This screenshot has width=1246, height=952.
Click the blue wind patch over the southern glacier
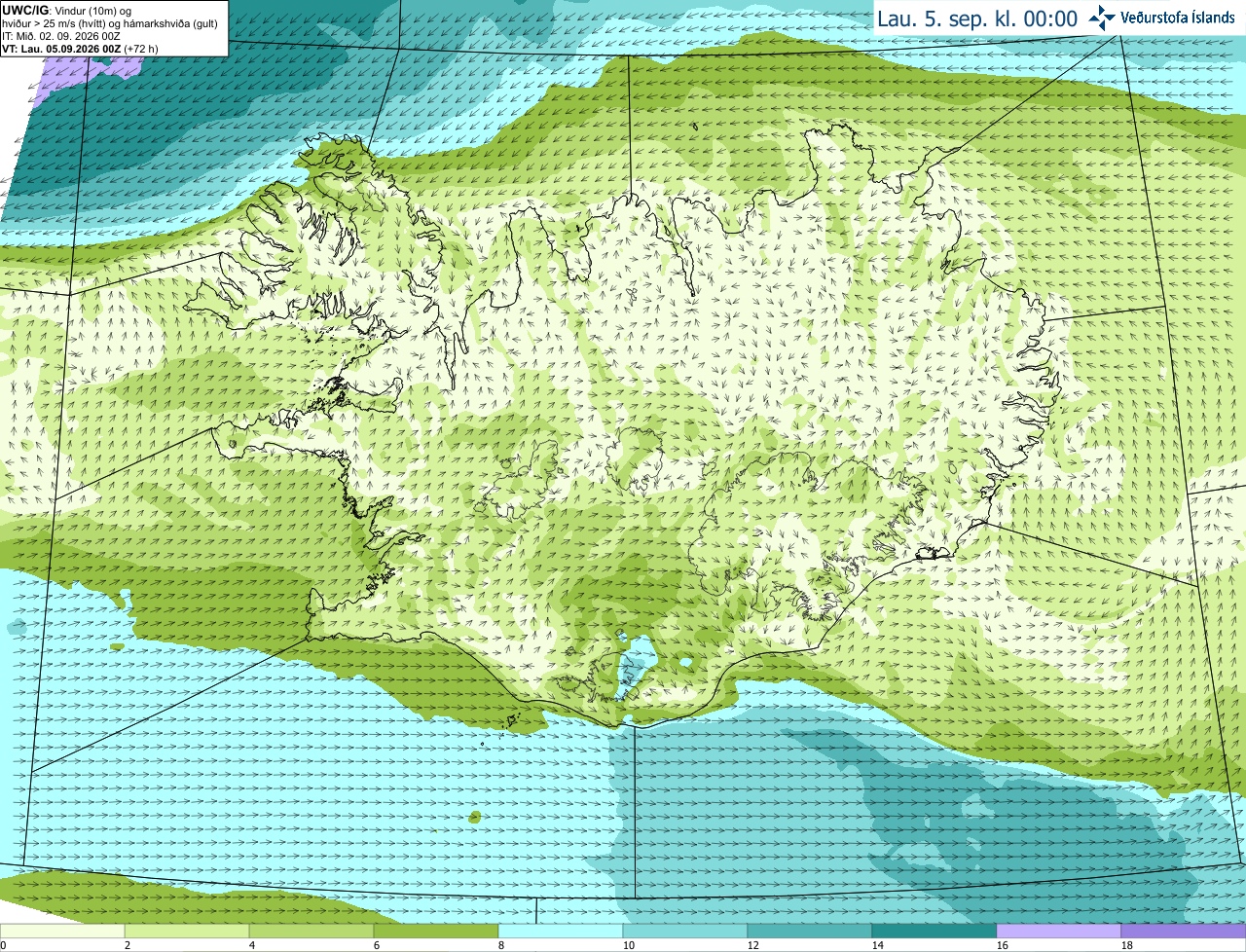633,669
